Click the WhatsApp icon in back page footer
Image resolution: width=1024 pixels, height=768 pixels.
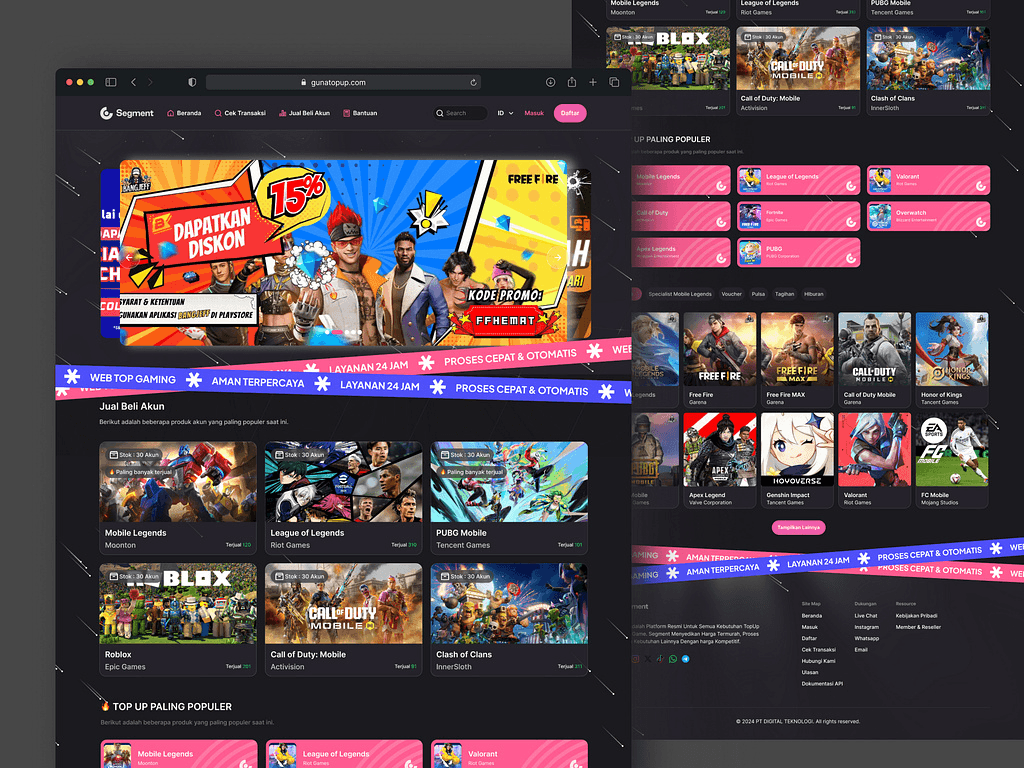[673, 659]
